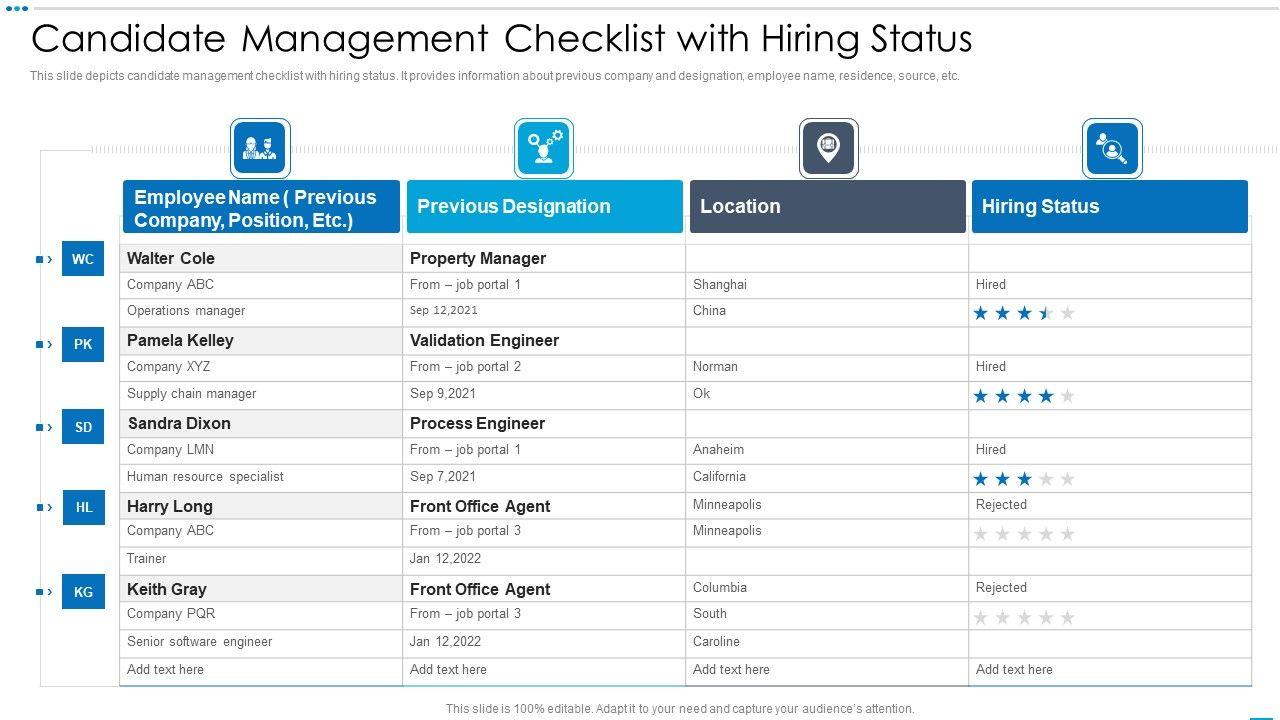Screen dimensions: 1280x720
Task: Select the PK initials badge
Action: click(83, 344)
